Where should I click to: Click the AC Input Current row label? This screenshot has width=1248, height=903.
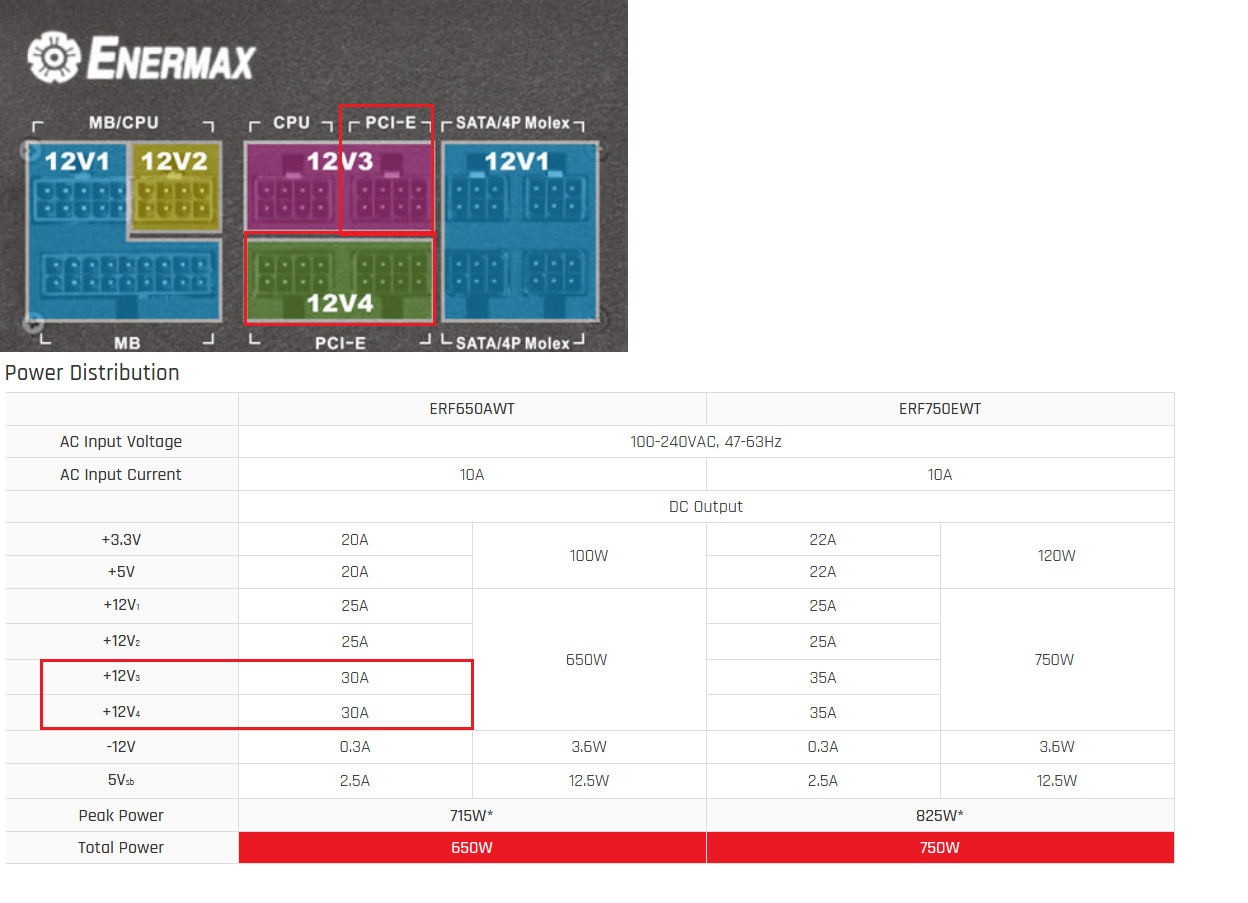click(x=121, y=475)
